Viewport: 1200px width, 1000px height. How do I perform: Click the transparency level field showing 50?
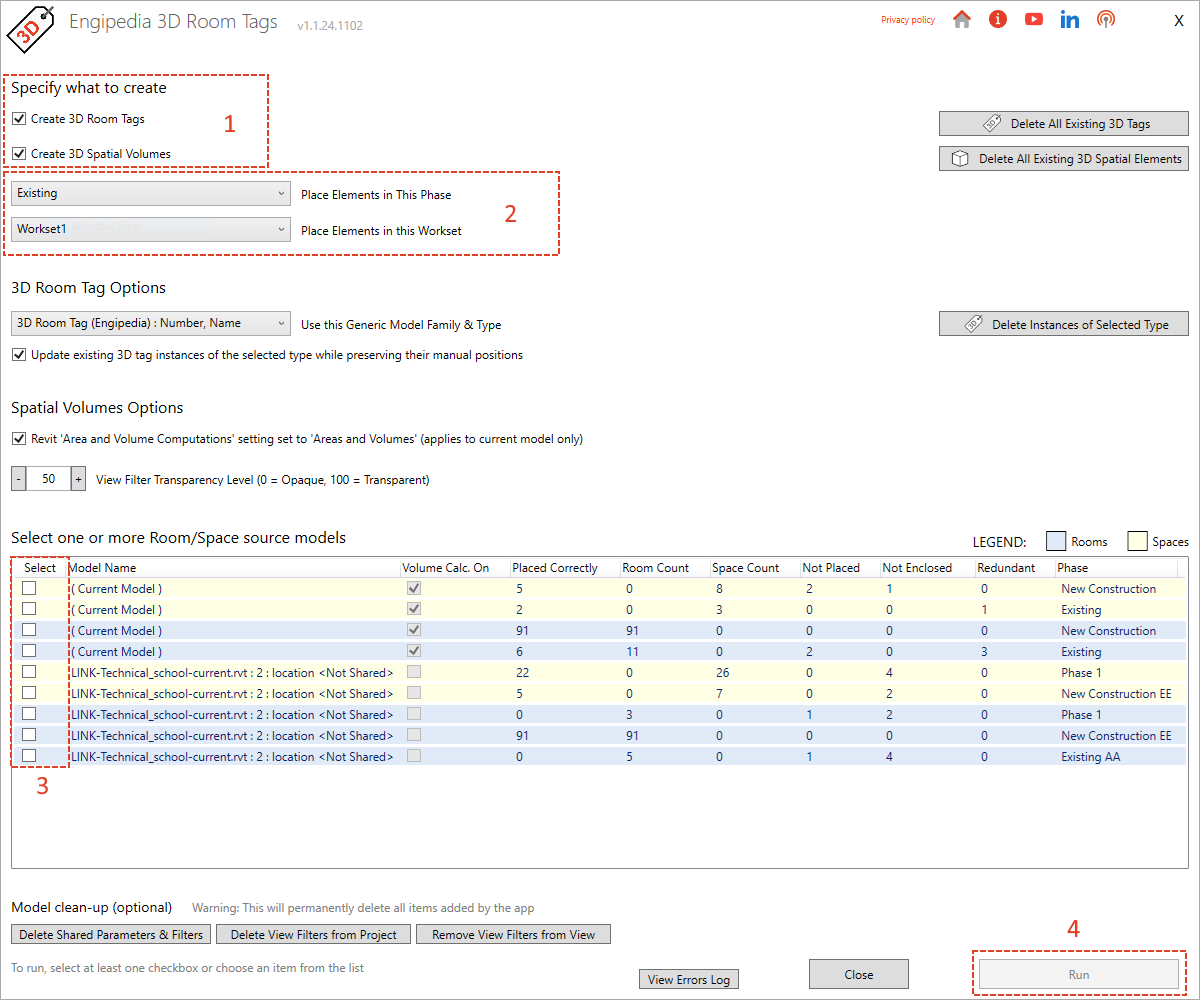tap(49, 479)
